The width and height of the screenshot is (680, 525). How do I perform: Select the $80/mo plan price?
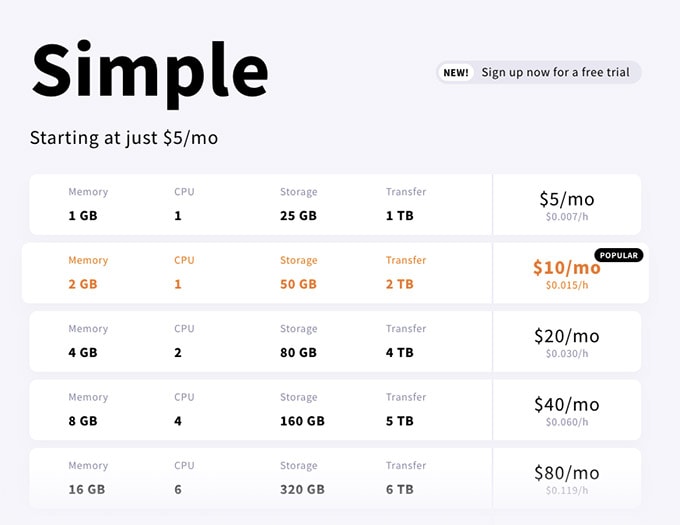click(x=567, y=473)
